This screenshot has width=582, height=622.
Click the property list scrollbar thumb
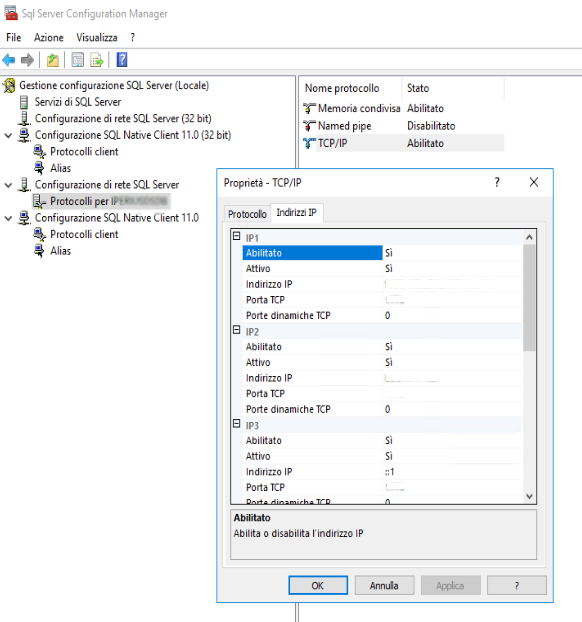(x=529, y=298)
